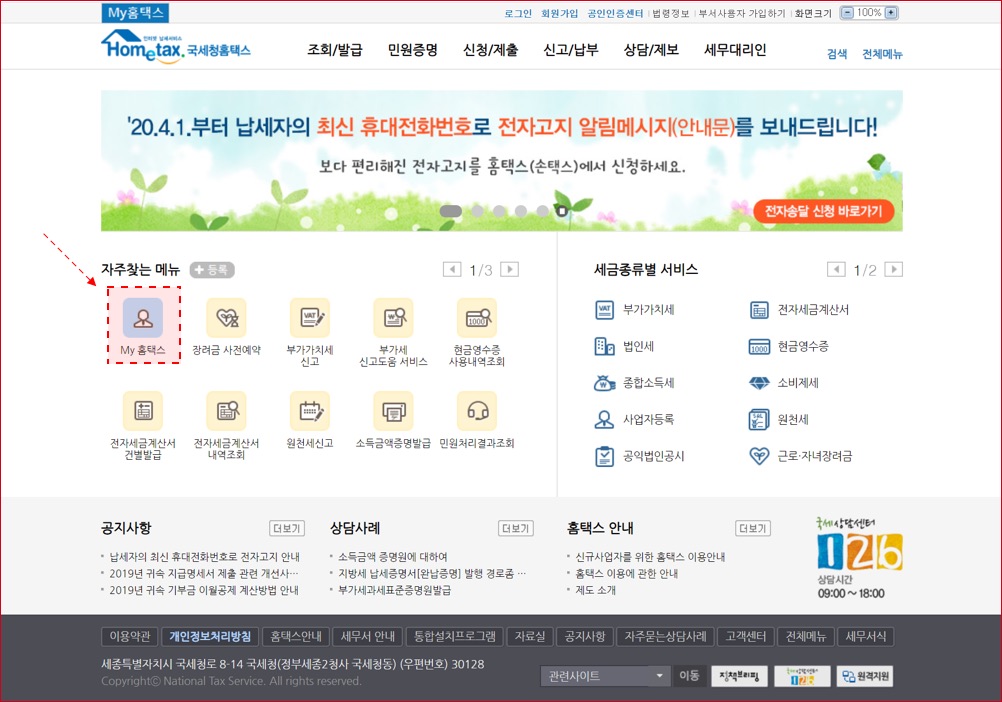Open 이용약관 footer link
This screenshot has height=702, width=1002.
(130, 636)
